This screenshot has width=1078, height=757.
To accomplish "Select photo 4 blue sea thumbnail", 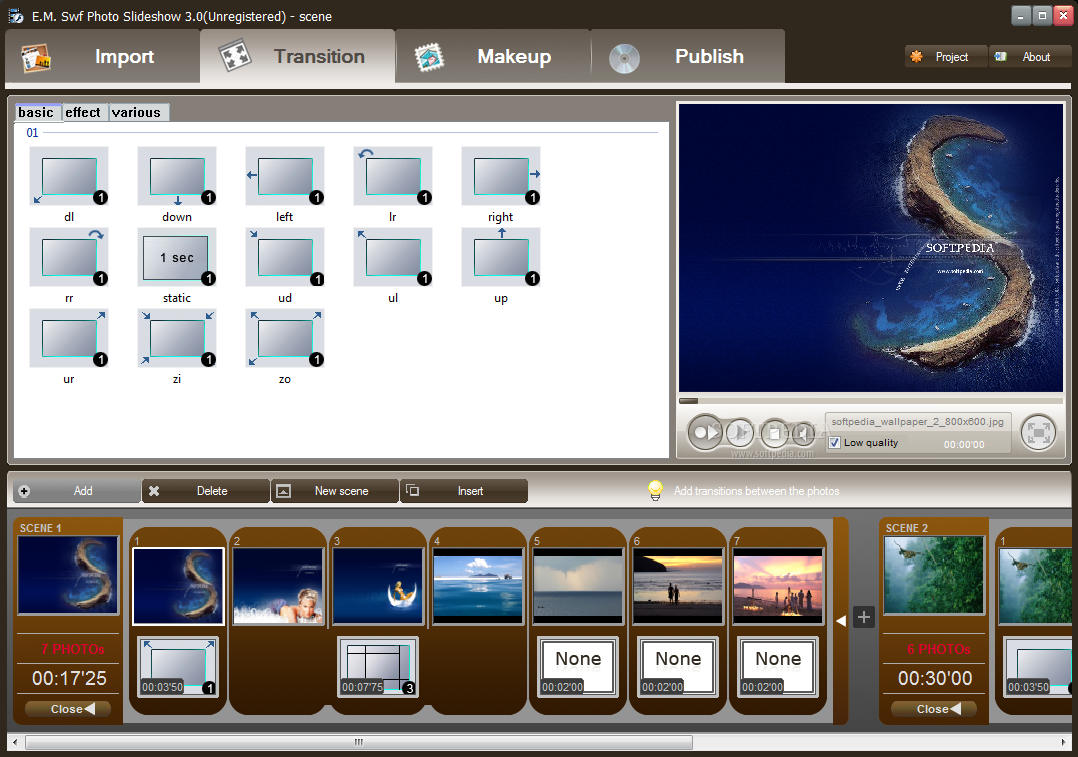I will click(x=478, y=586).
